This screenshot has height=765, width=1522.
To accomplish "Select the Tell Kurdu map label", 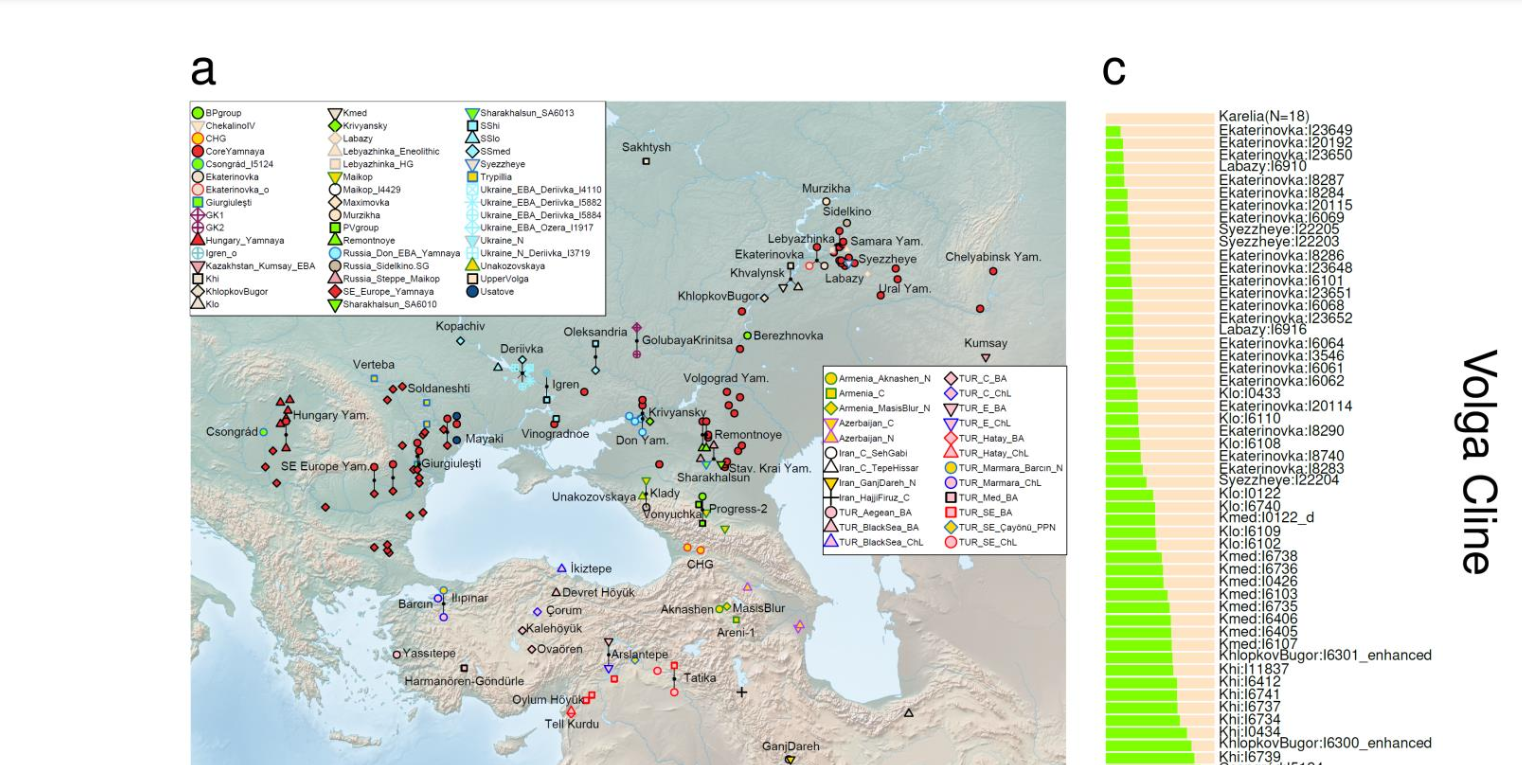I will click(570, 724).
